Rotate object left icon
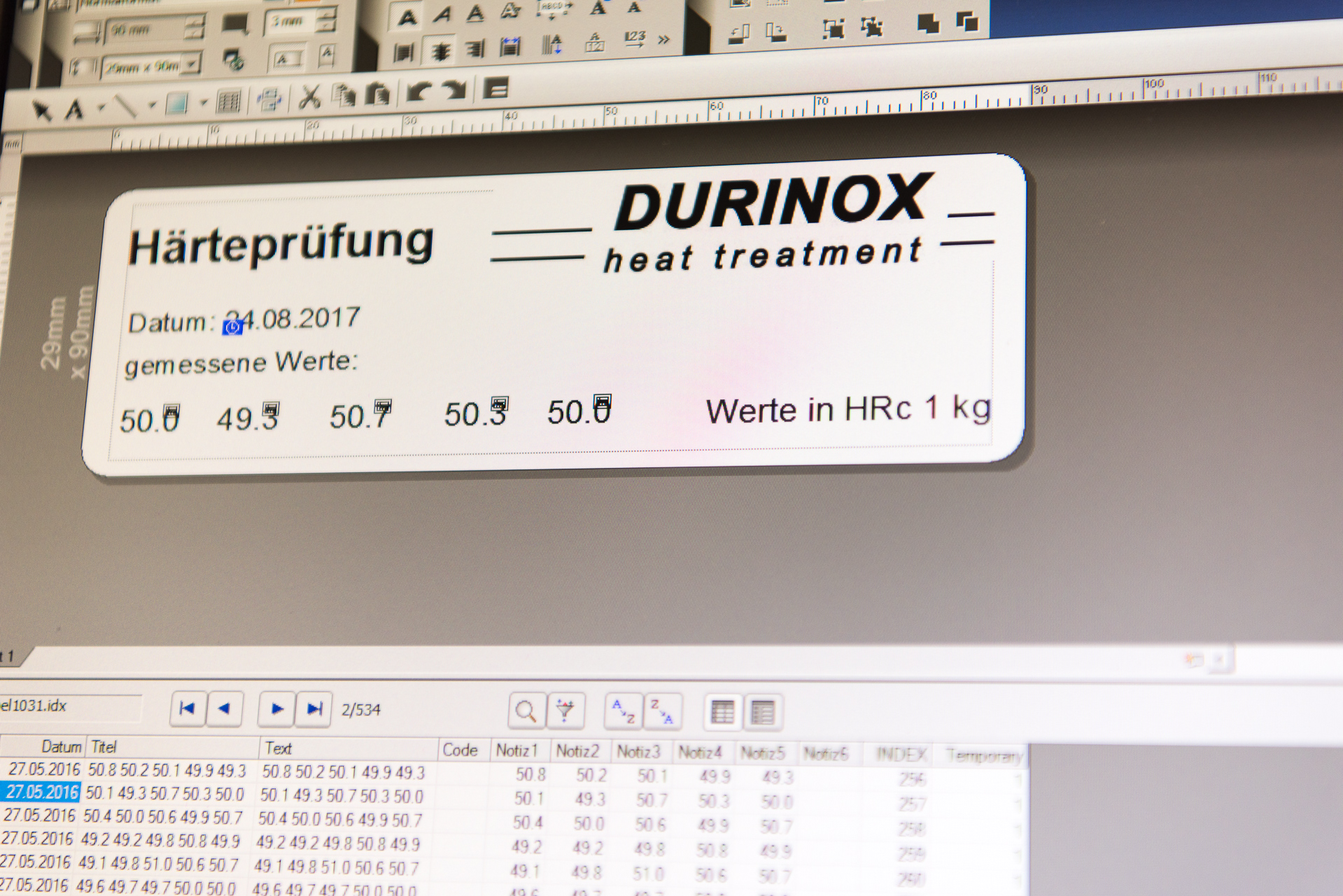 [740, 34]
